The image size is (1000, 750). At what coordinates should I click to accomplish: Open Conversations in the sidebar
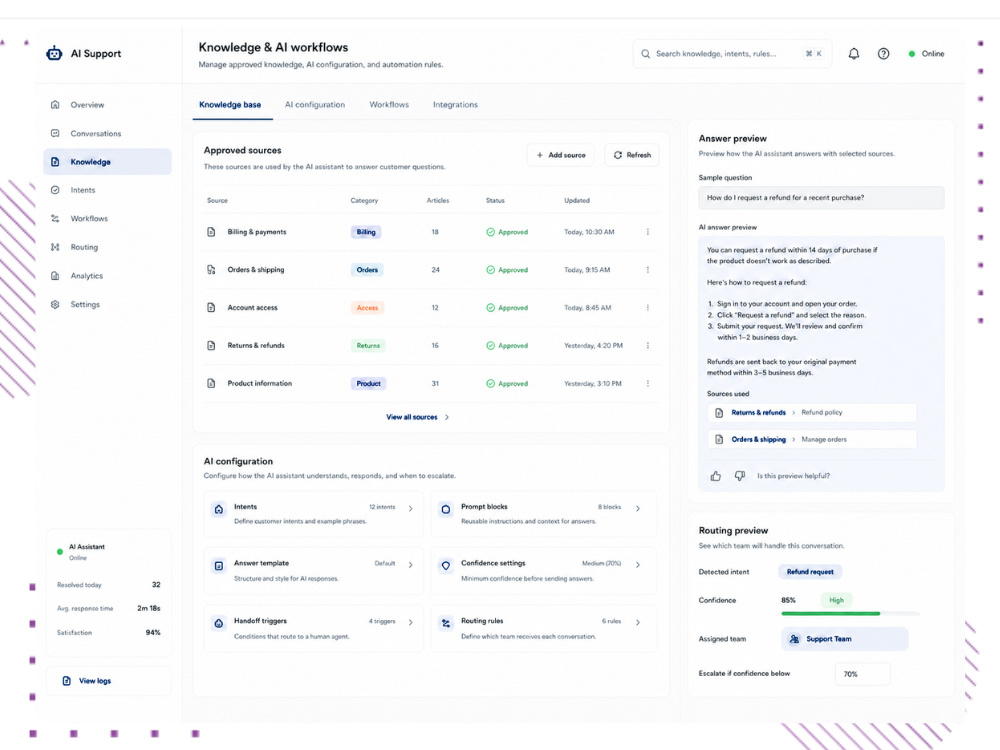(107, 133)
